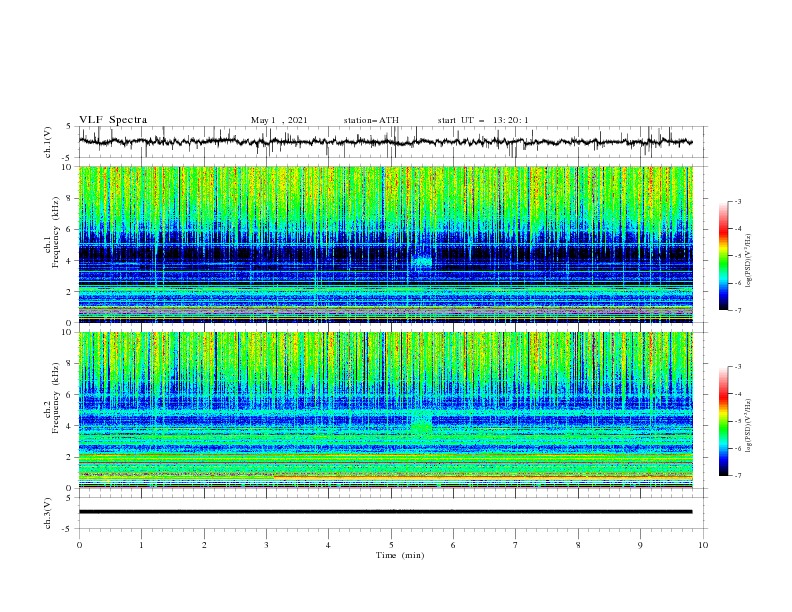Select the "start UT = 13:20: 1" text
792x612 pixels.
click(483, 120)
